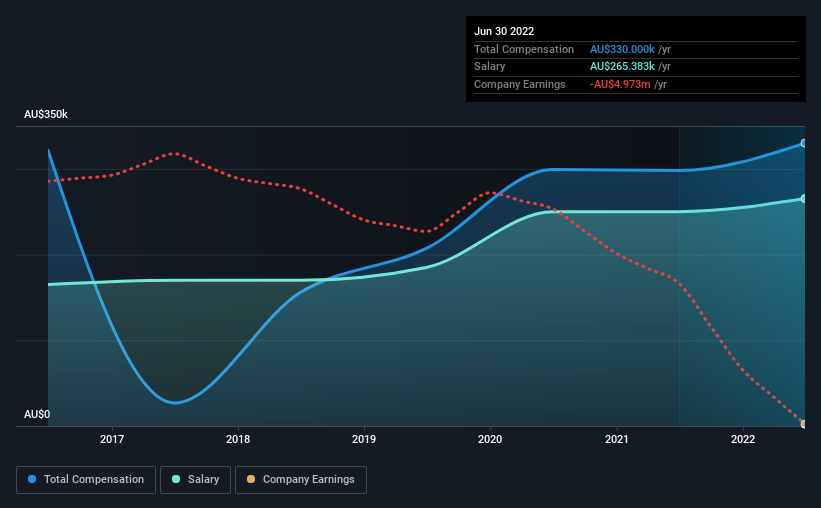Select the Total Compensation end data point

[x=804, y=143]
